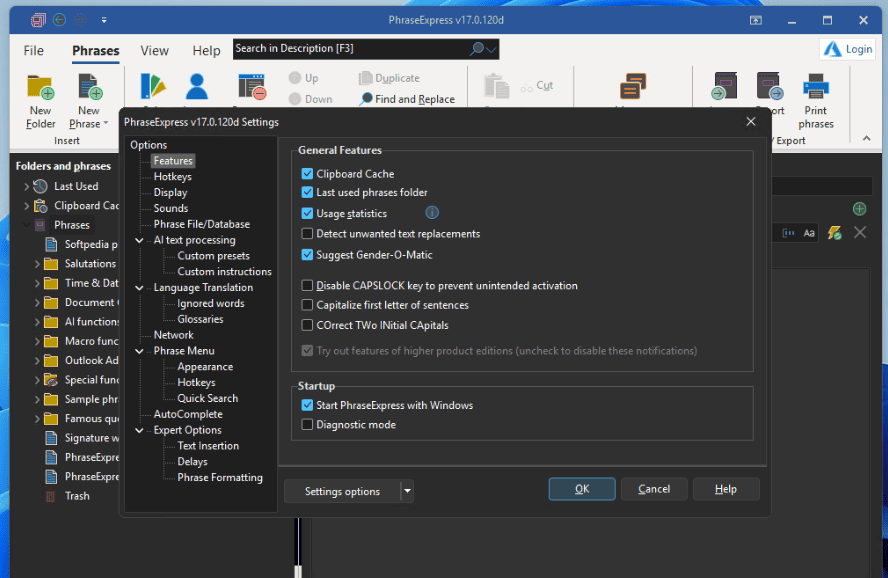This screenshot has width=888, height=578.
Task: Expand the Last Used folder
Action: 26,187
